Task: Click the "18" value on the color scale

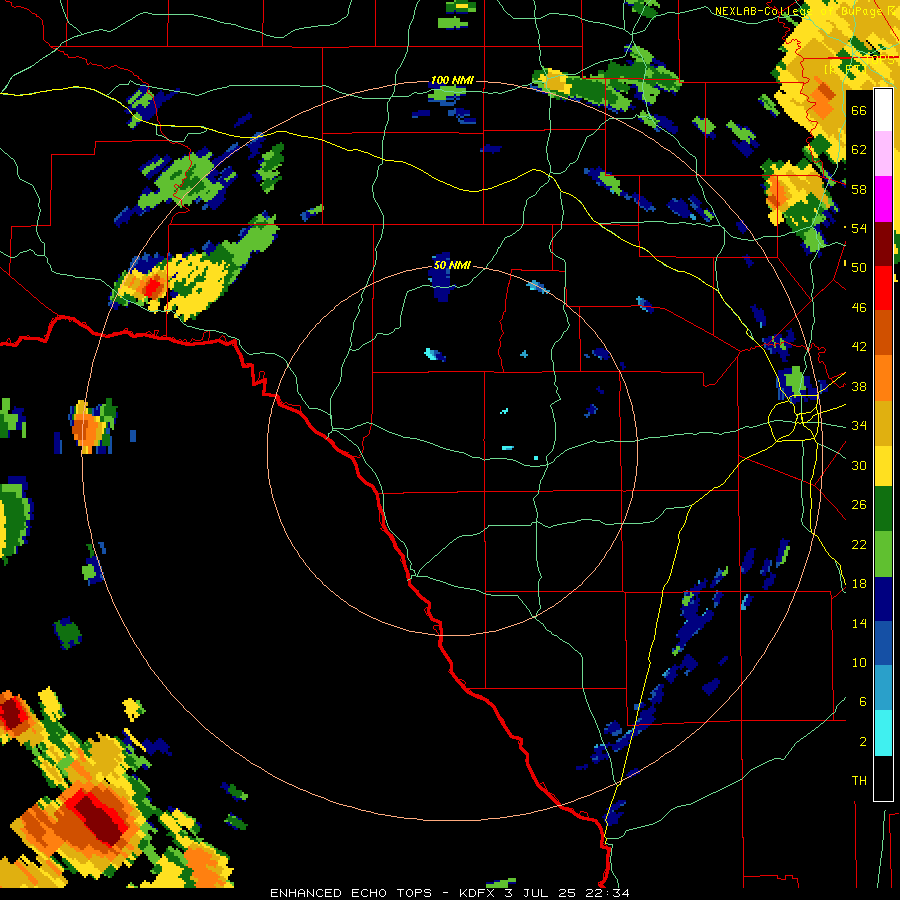Action: point(859,584)
